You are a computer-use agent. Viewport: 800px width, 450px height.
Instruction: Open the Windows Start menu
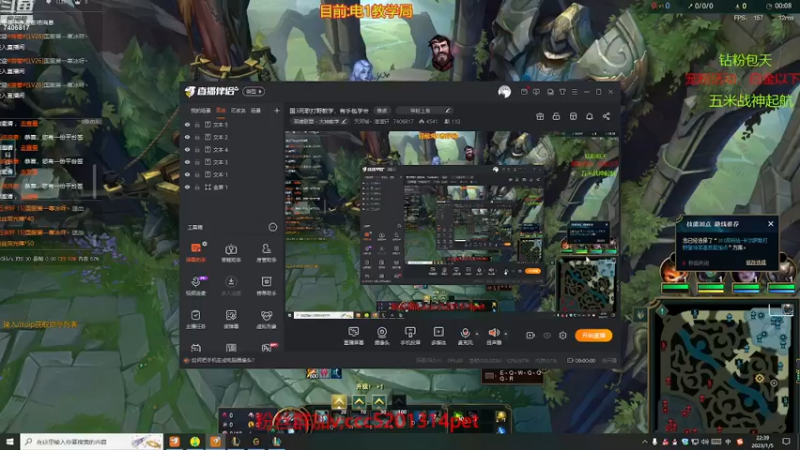9,442
